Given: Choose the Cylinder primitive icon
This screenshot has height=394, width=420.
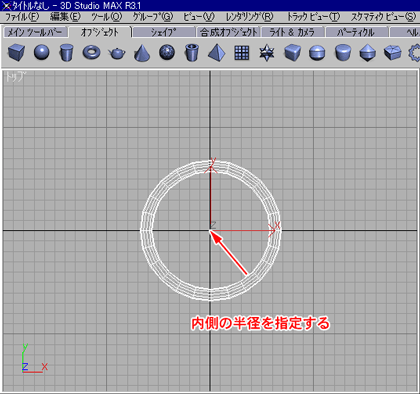Looking at the screenshot, I should tap(66, 53).
